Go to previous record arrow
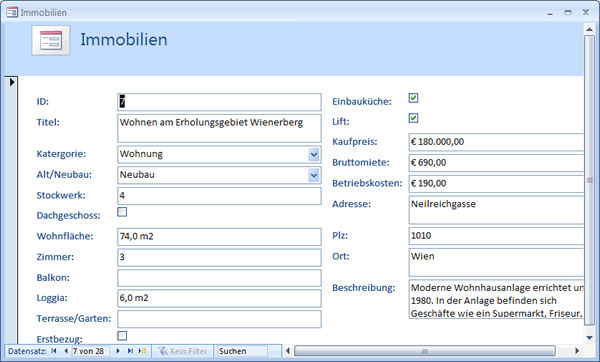The width and height of the screenshot is (600, 362). pyautogui.click(x=66, y=351)
